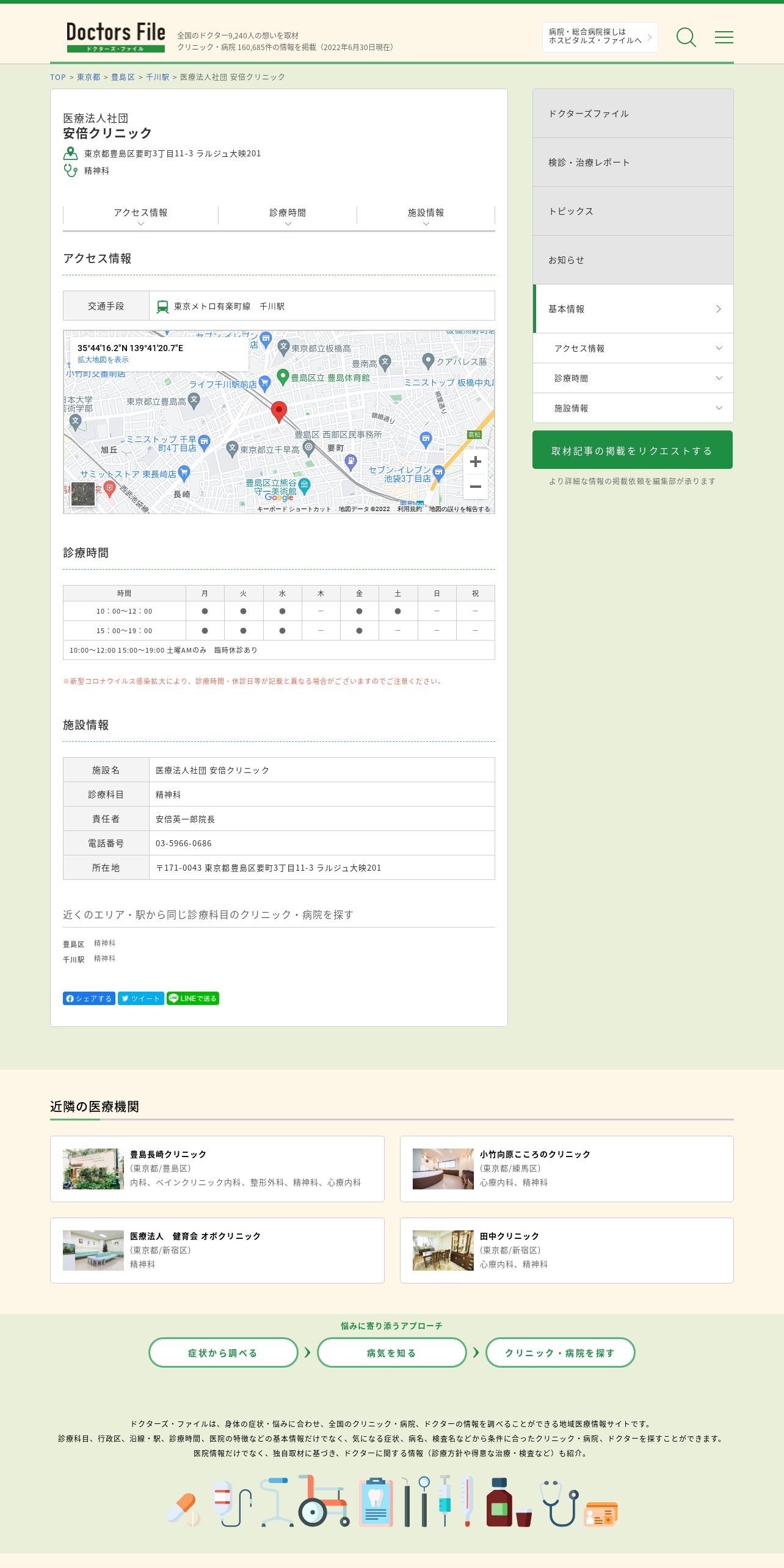Click 豊島区立 豊島体育館 map marker
This screenshot has height=1568, width=784.
pyautogui.click(x=283, y=377)
